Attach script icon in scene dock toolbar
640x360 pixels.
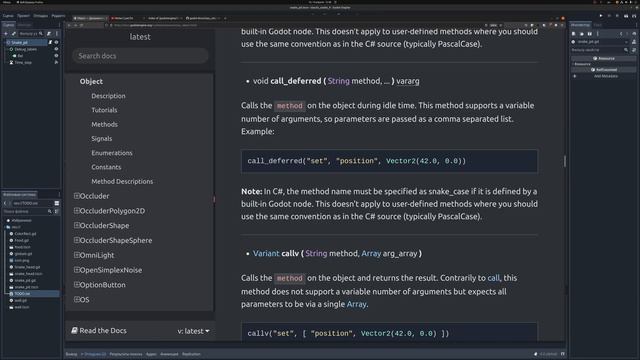coord(49,33)
